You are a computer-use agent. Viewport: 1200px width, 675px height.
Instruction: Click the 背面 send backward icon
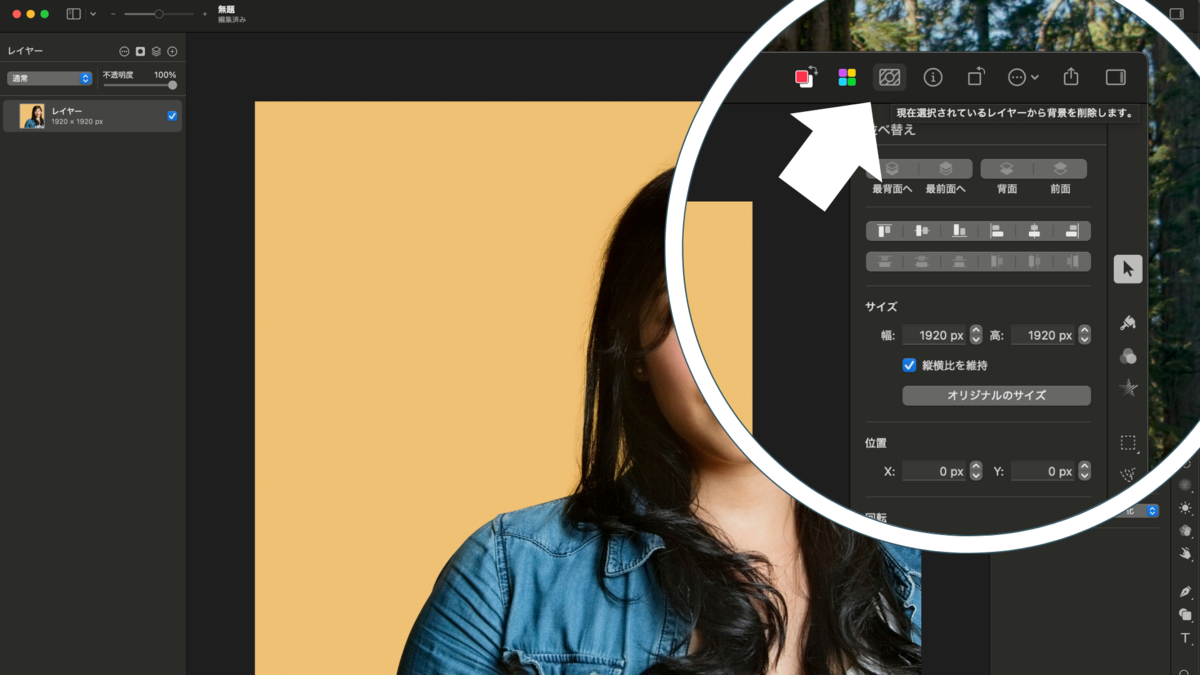pyautogui.click(x=1007, y=169)
